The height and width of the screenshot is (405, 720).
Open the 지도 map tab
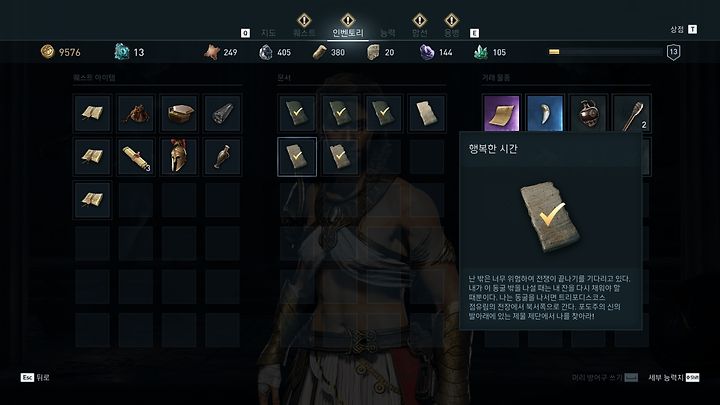(x=268, y=33)
